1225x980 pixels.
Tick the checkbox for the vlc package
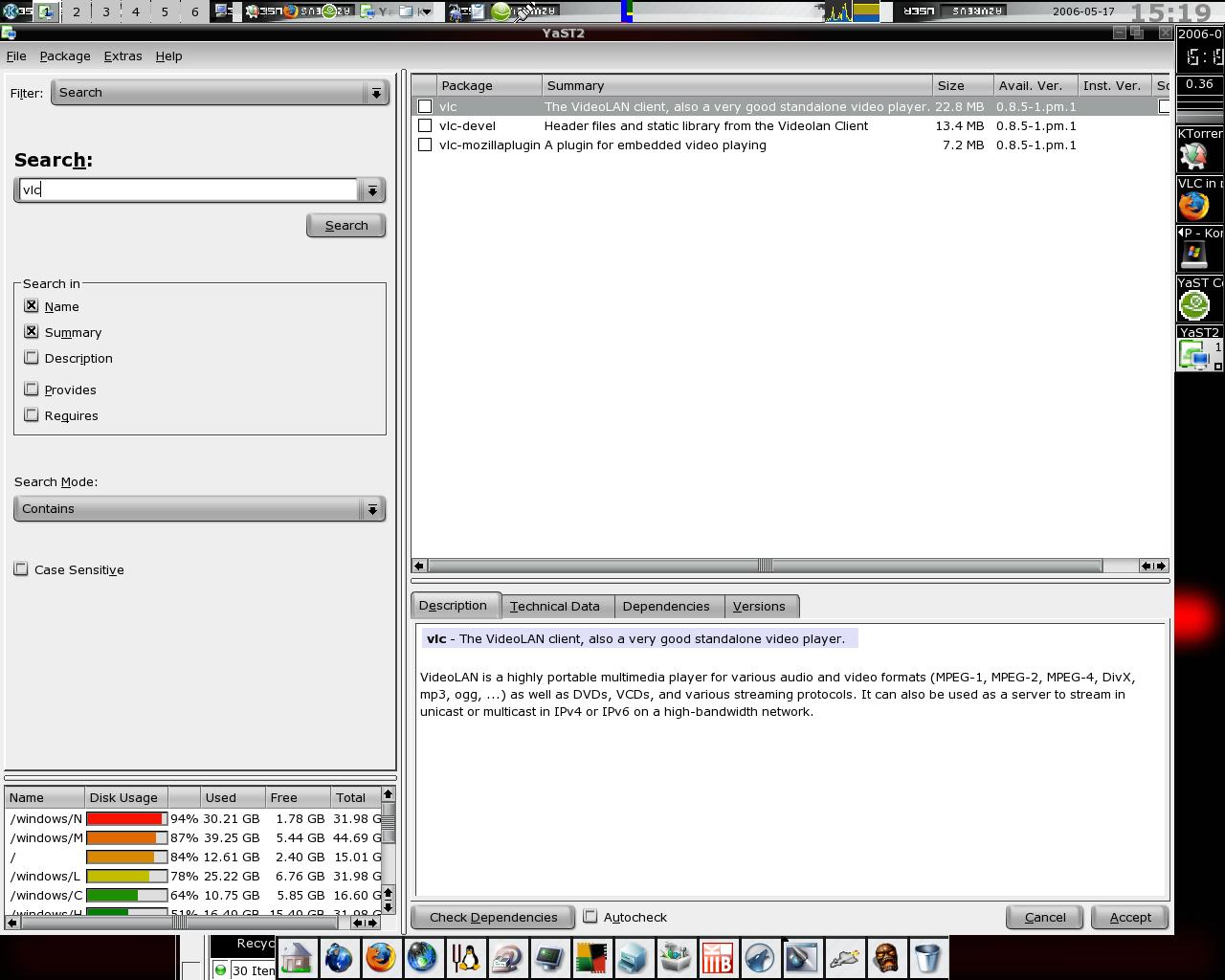pos(425,106)
